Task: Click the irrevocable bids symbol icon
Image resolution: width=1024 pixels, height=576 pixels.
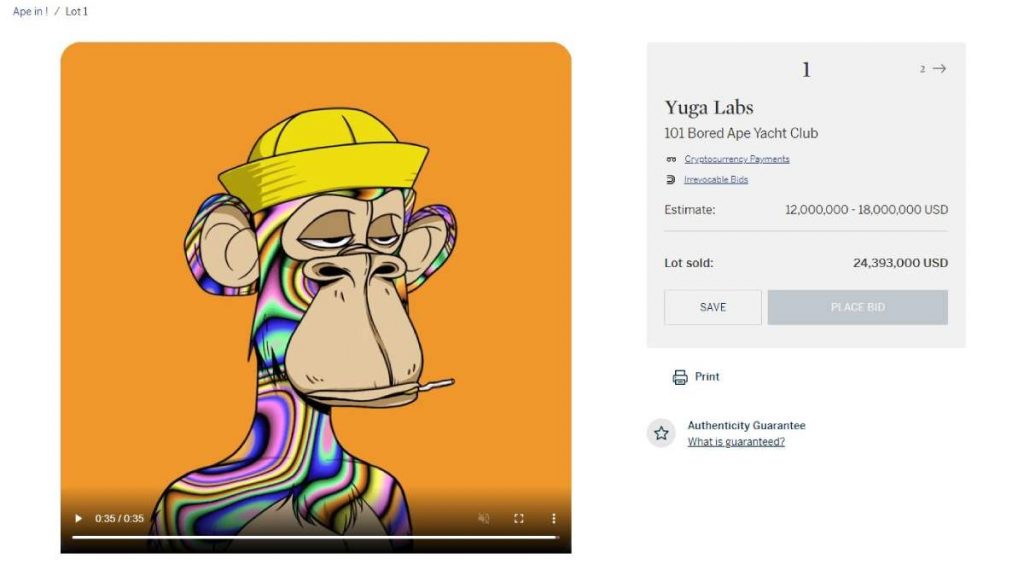Action: [x=671, y=180]
